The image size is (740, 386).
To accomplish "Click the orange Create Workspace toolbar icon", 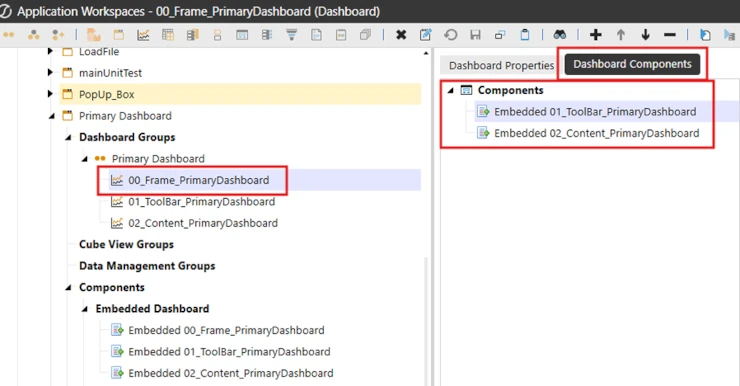I will (x=94, y=35).
